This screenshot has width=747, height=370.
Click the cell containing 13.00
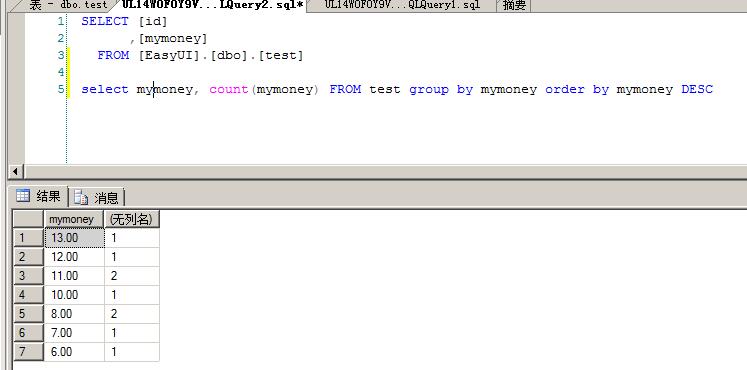(74, 238)
